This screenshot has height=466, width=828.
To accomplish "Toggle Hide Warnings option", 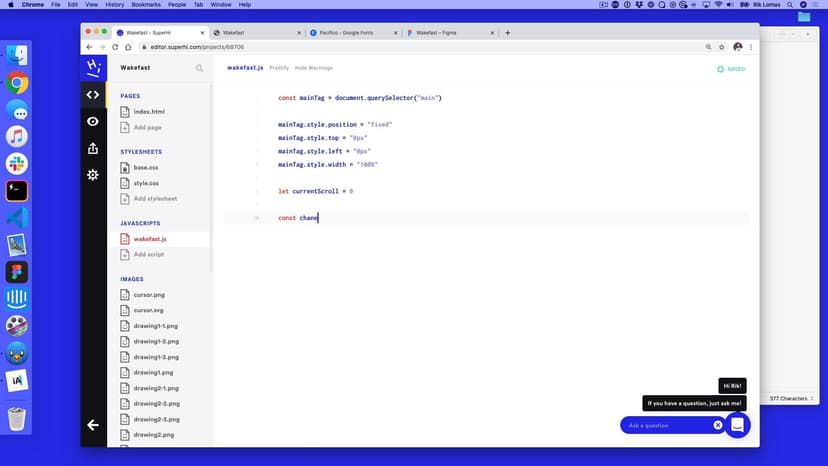I will [314, 68].
